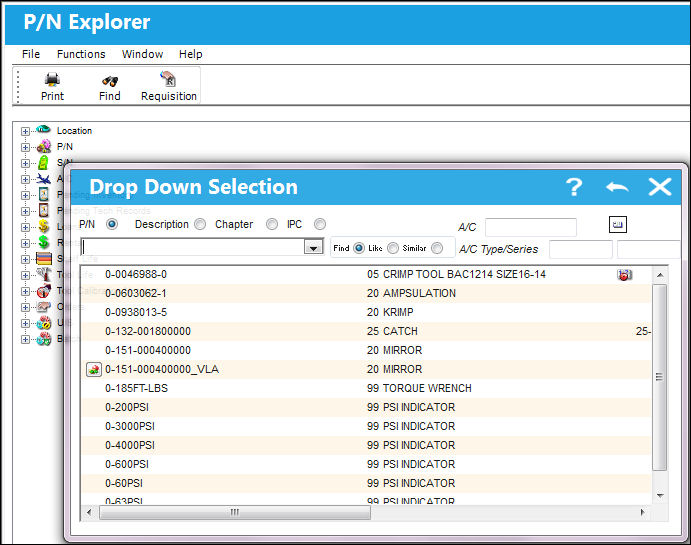Expand the Batch tree node

click(25, 339)
